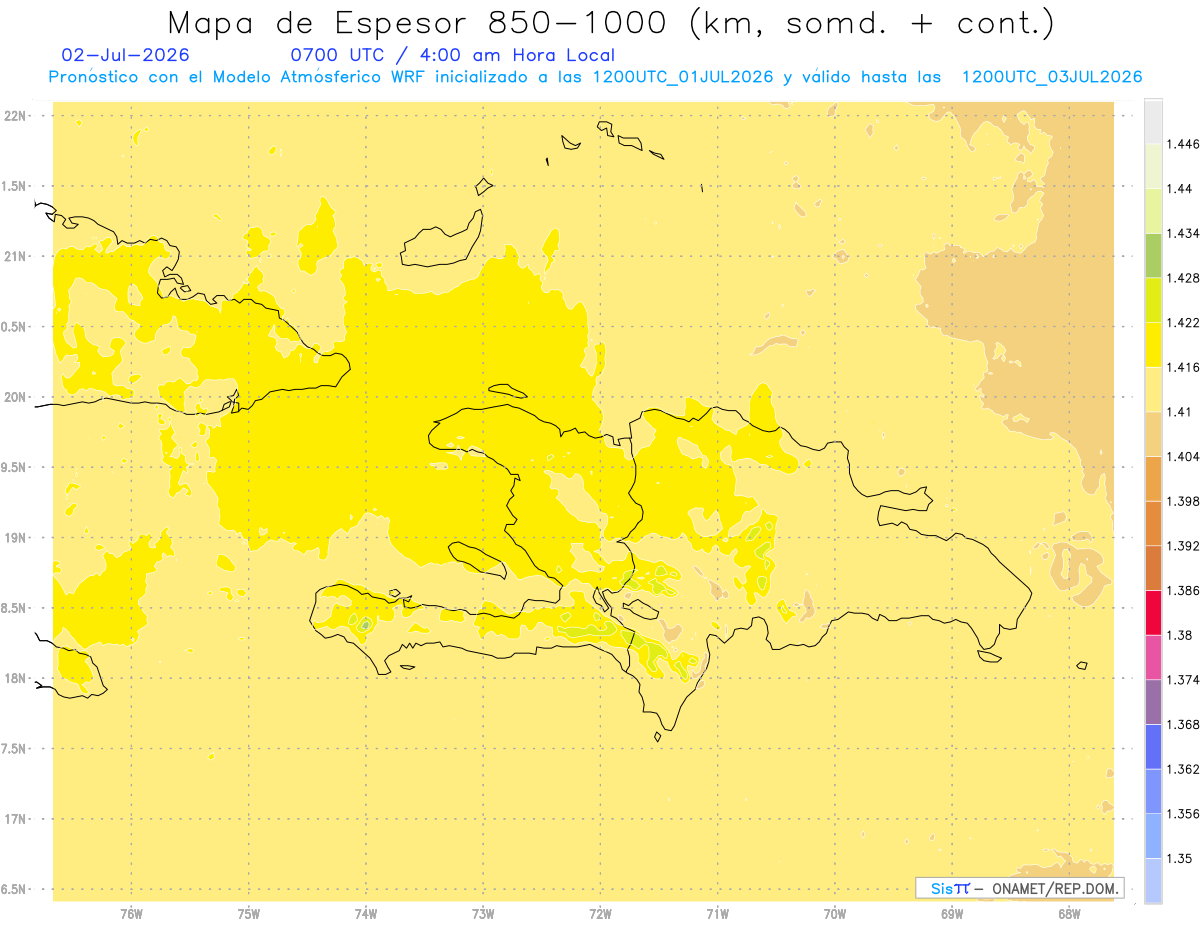The width and height of the screenshot is (1200, 927).
Task: Click the 73W longitude label
Action: (x=483, y=914)
